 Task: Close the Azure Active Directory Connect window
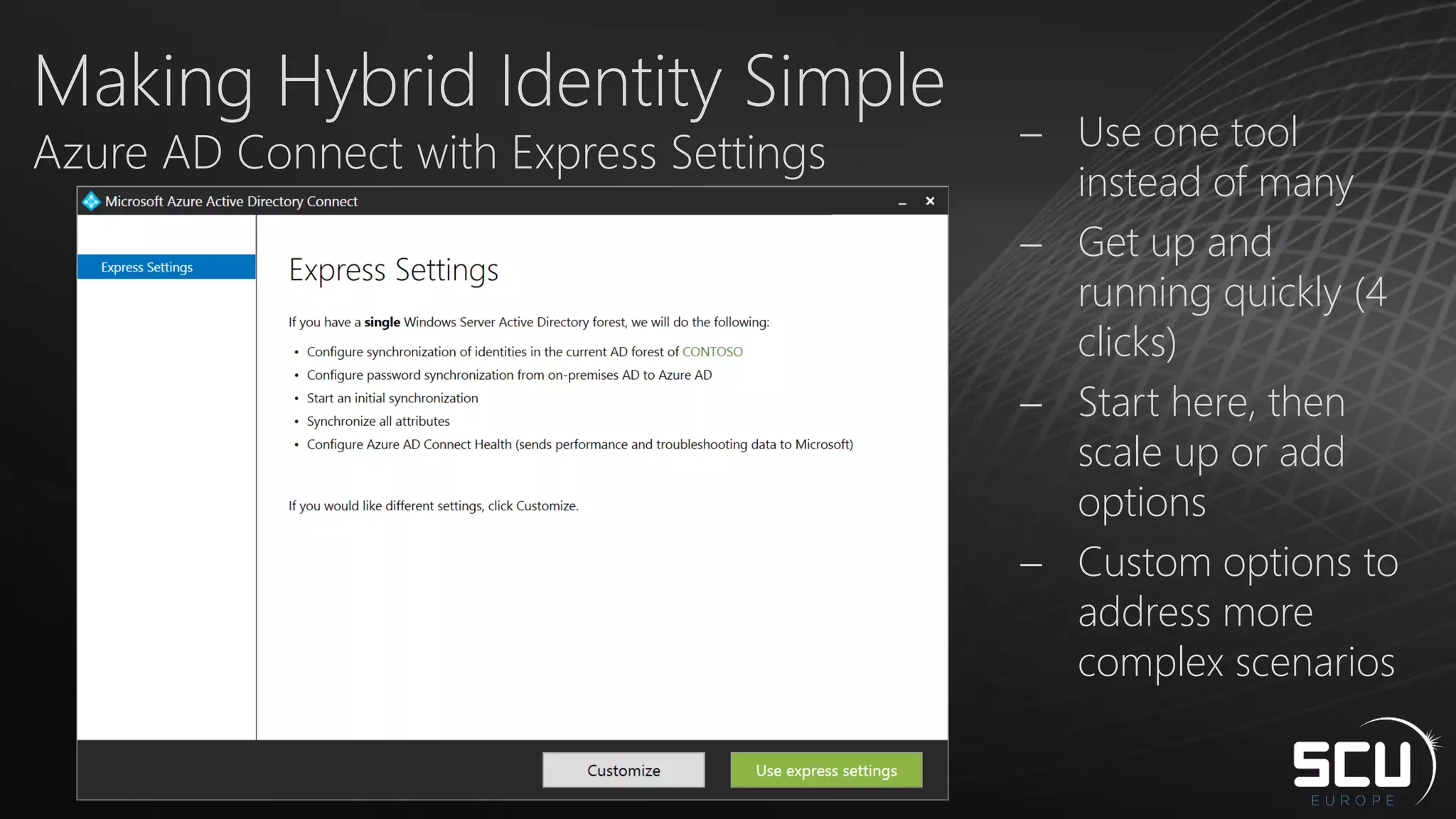point(930,201)
